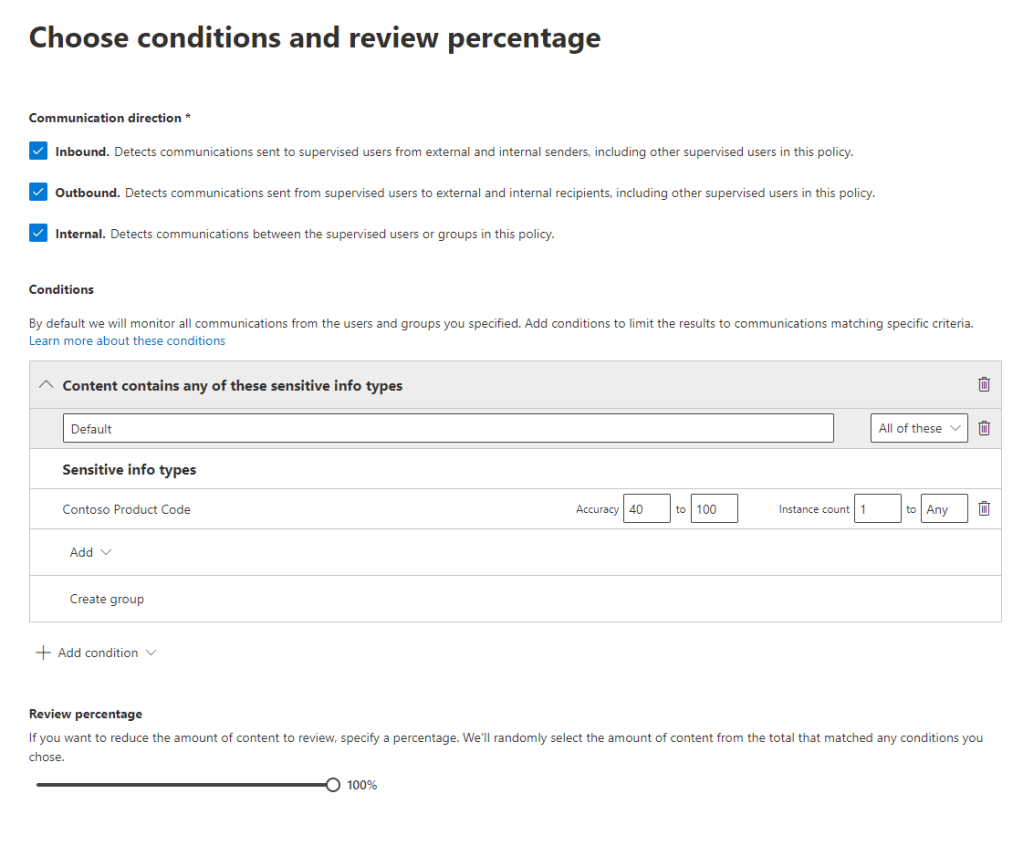1023x846 pixels.
Task: Click the Accuracy maximum field showing 100
Action: pos(714,509)
